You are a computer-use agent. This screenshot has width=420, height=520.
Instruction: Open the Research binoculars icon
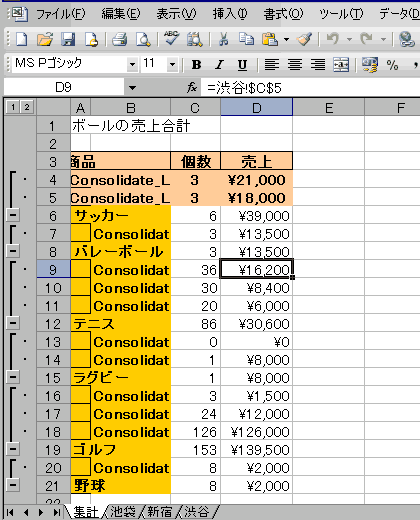coord(195,39)
